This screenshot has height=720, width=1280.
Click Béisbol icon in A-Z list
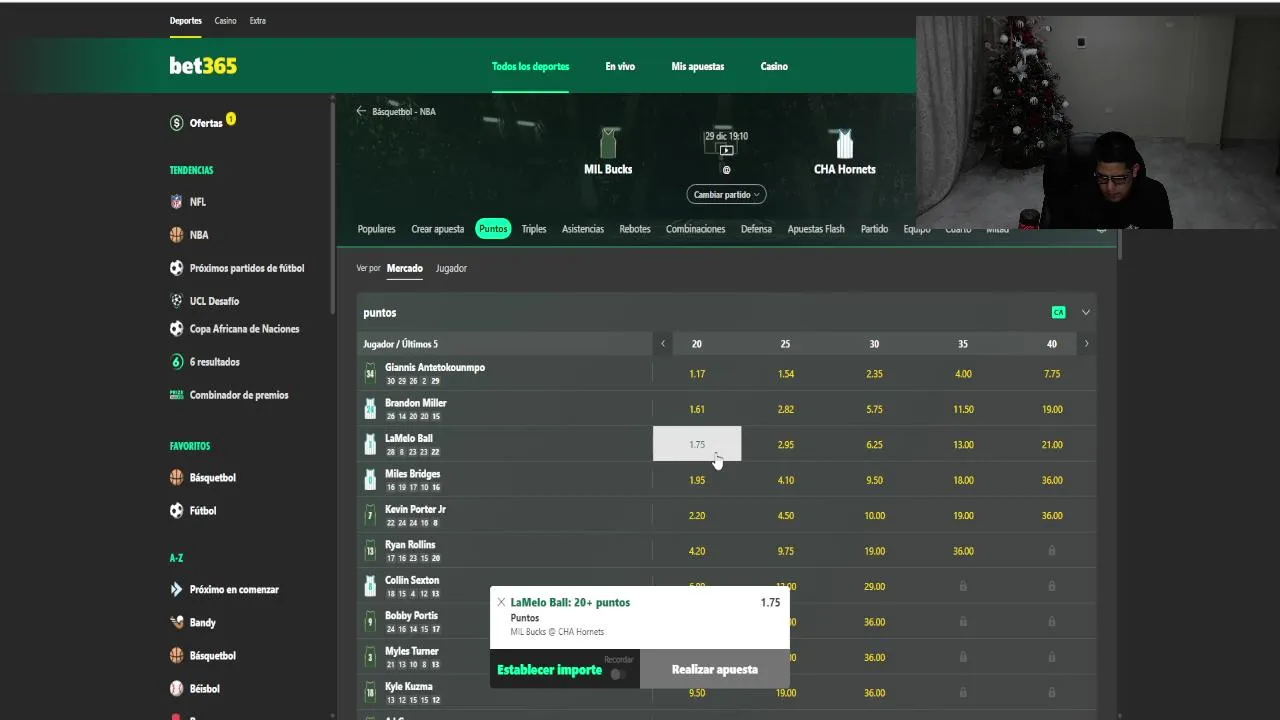coord(177,689)
